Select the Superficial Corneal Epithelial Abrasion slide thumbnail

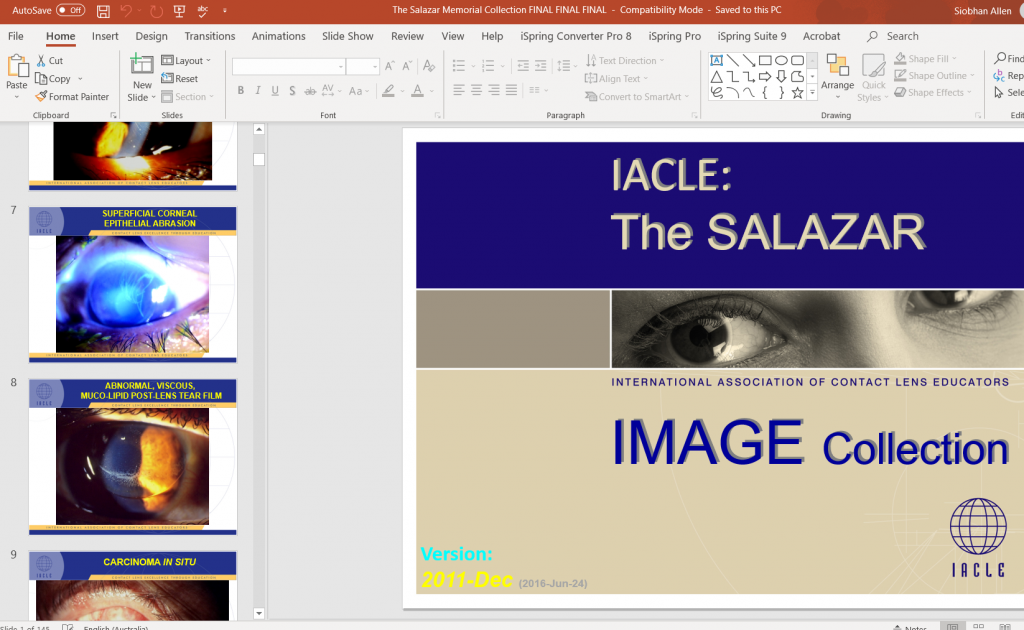pyautogui.click(x=133, y=284)
